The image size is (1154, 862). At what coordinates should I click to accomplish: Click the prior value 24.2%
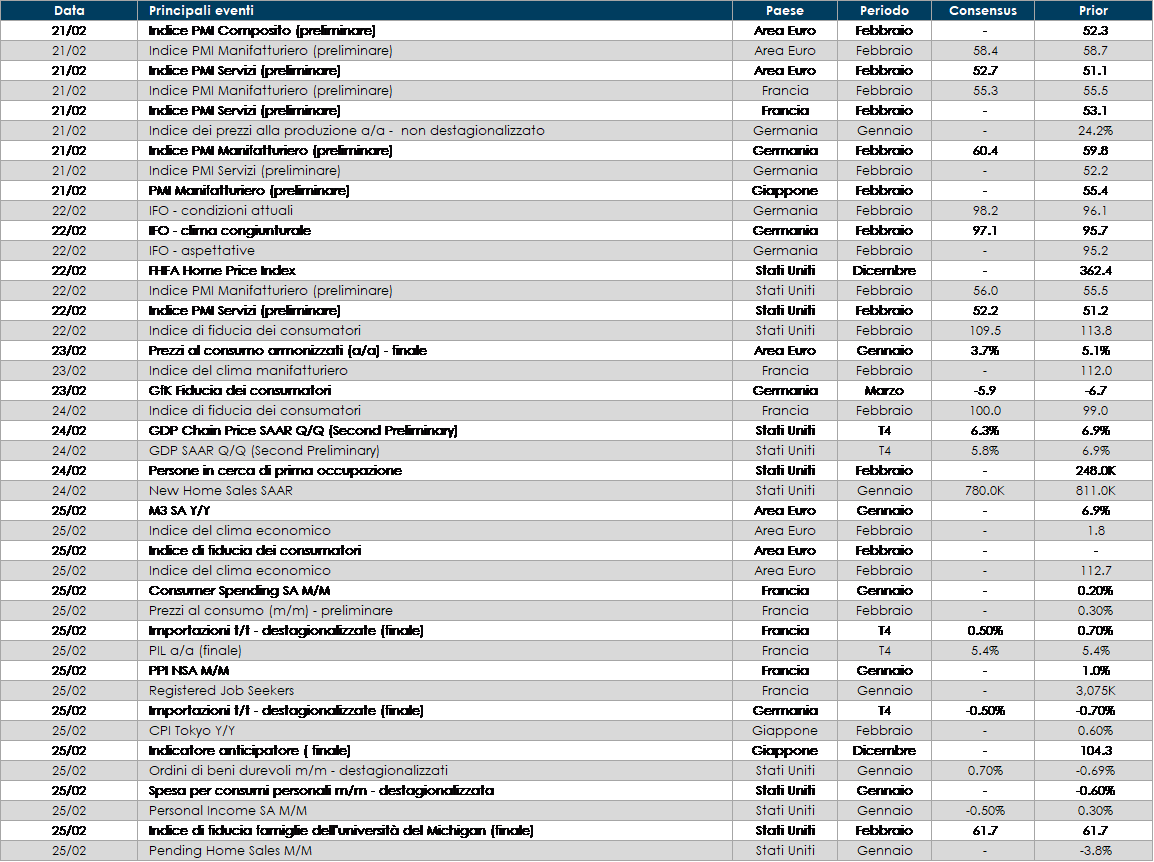click(1095, 131)
